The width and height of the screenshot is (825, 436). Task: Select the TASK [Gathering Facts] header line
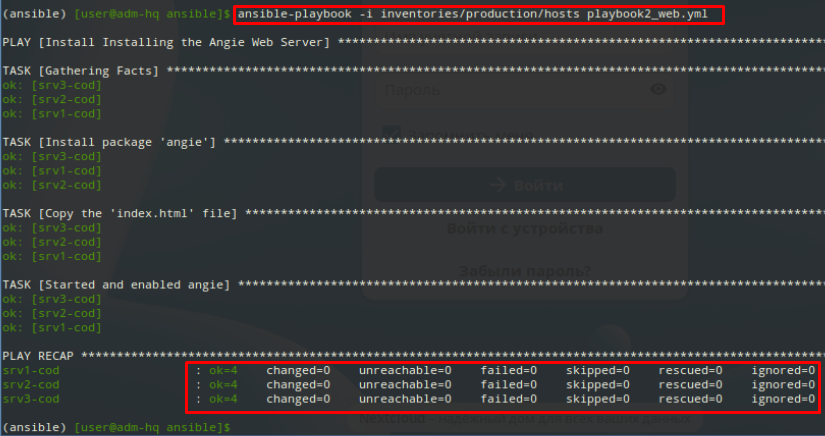(81, 71)
